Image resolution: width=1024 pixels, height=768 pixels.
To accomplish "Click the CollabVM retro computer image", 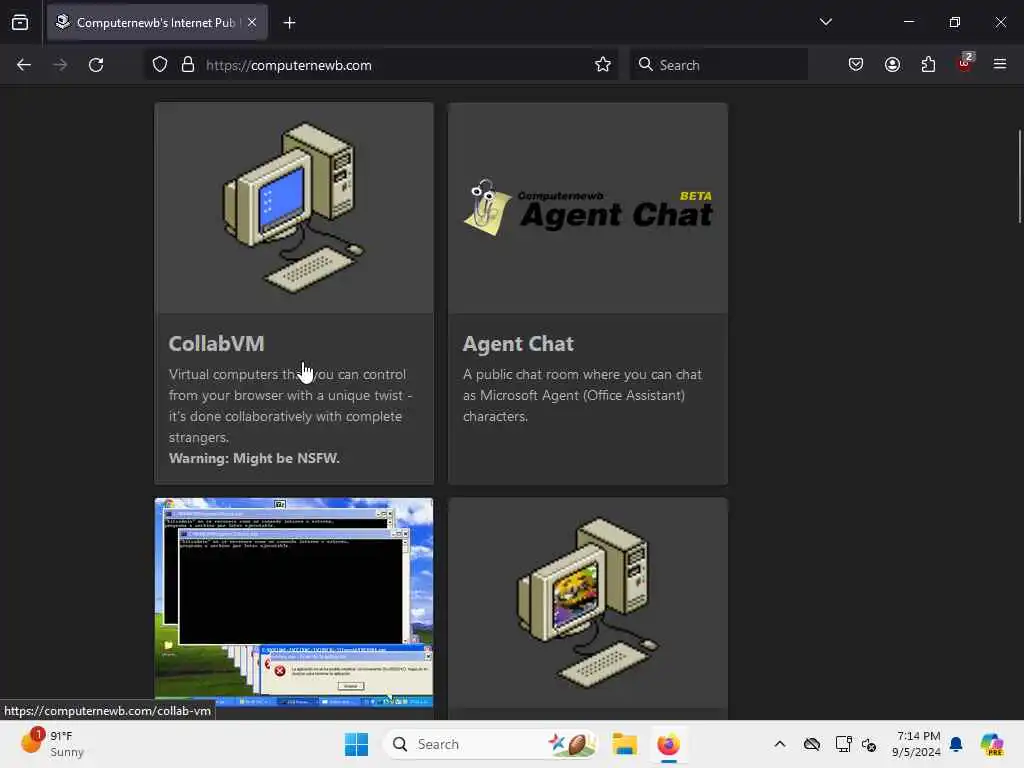I will 294,208.
